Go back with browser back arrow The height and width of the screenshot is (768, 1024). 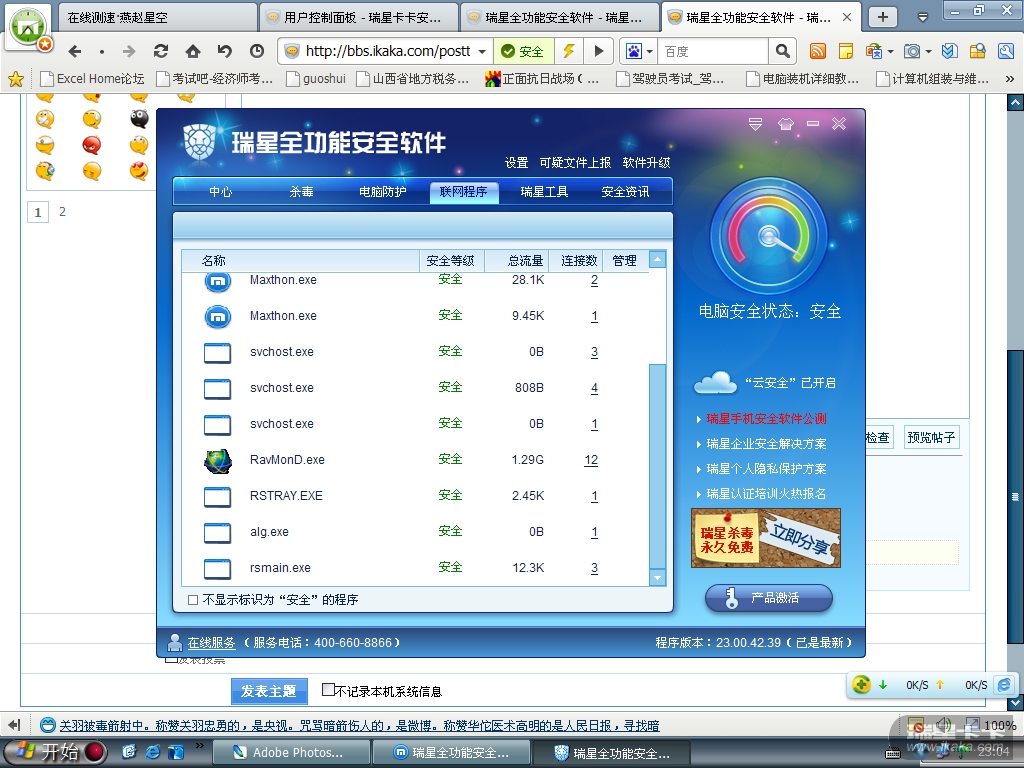coord(75,51)
